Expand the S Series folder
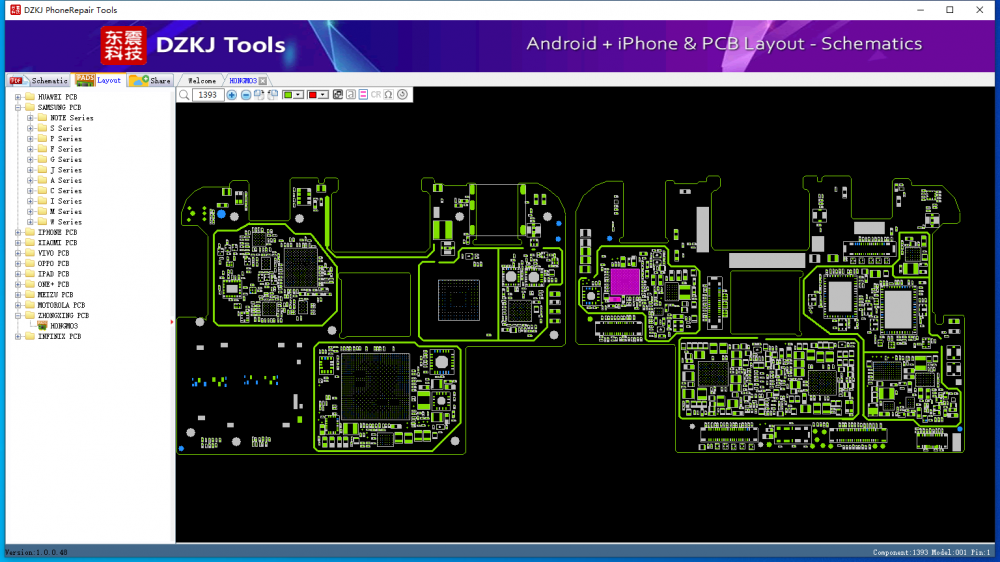 [x=30, y=128]
